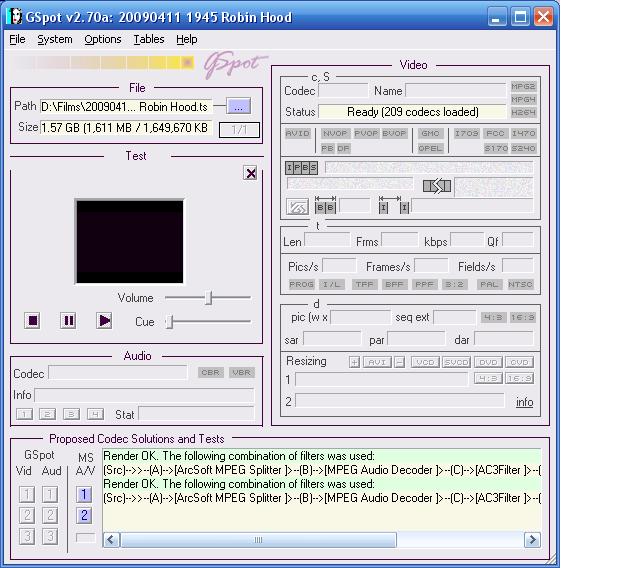This screenshot has width=640, height=568.
Task: Click the 16:9 indicator beside seq ext
Action: (522, 317)
